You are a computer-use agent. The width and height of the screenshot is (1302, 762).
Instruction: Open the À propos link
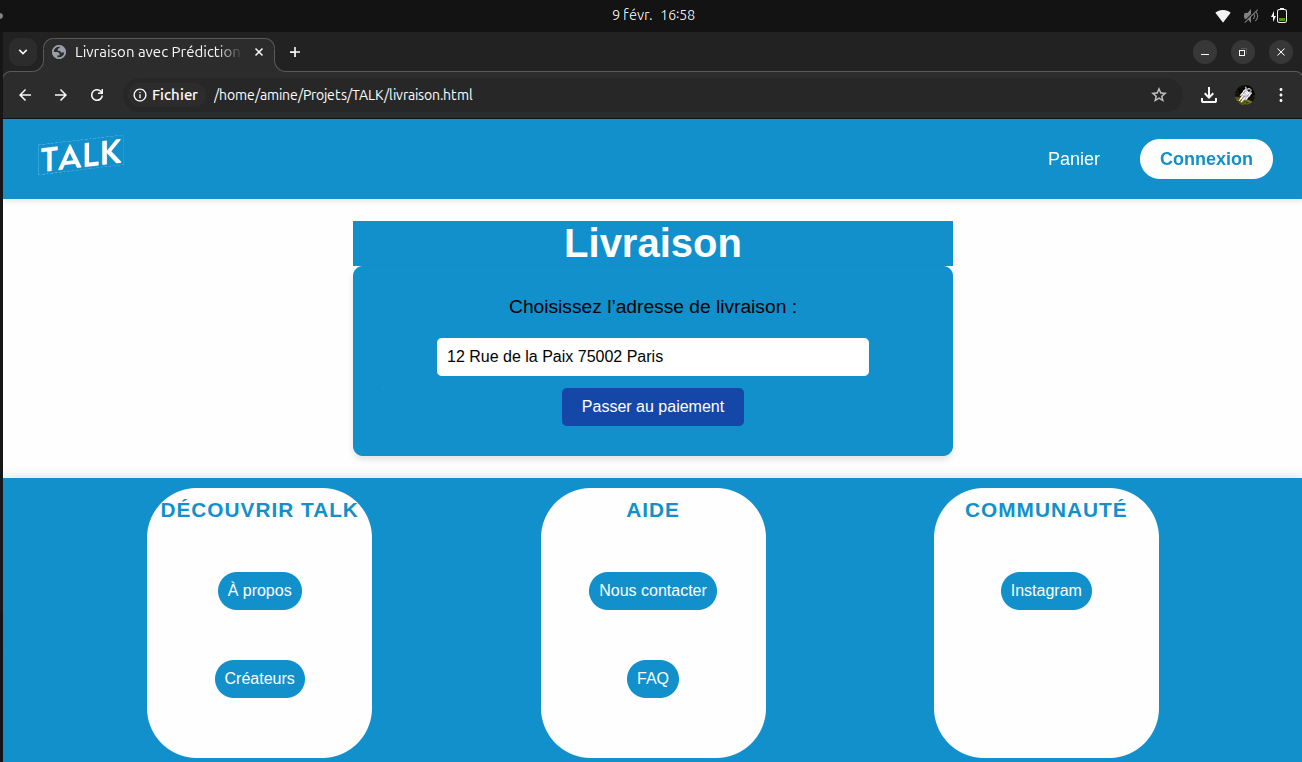point(259,591)
